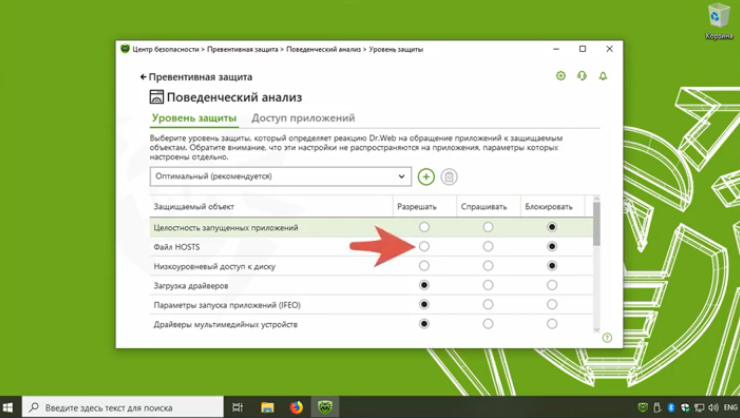Click the table vertical scrollbar thumb
Screen dimensions: 740x418
pyautogui.click(x=597, y=224)
